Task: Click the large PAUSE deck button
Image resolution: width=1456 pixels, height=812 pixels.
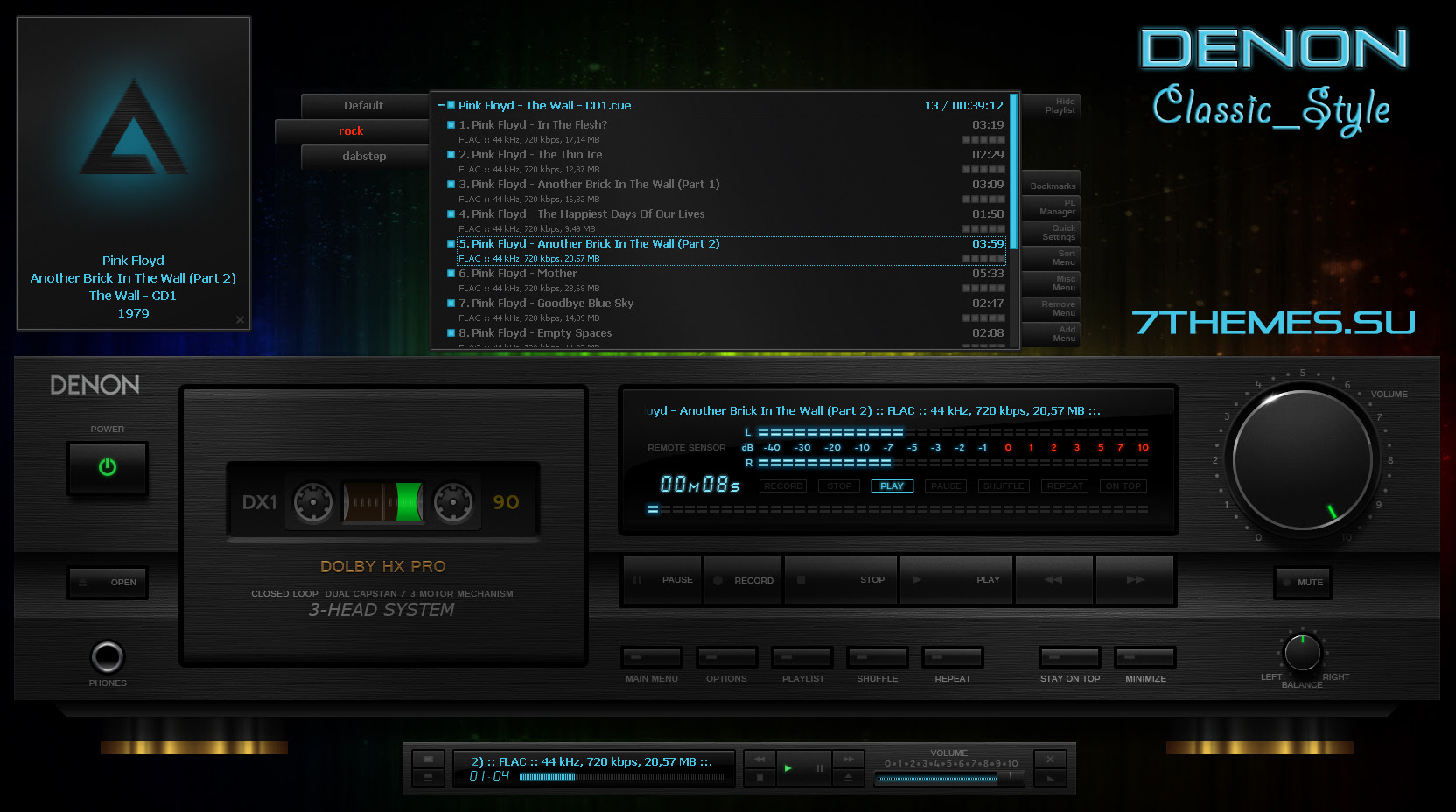Action: point(662,580)
